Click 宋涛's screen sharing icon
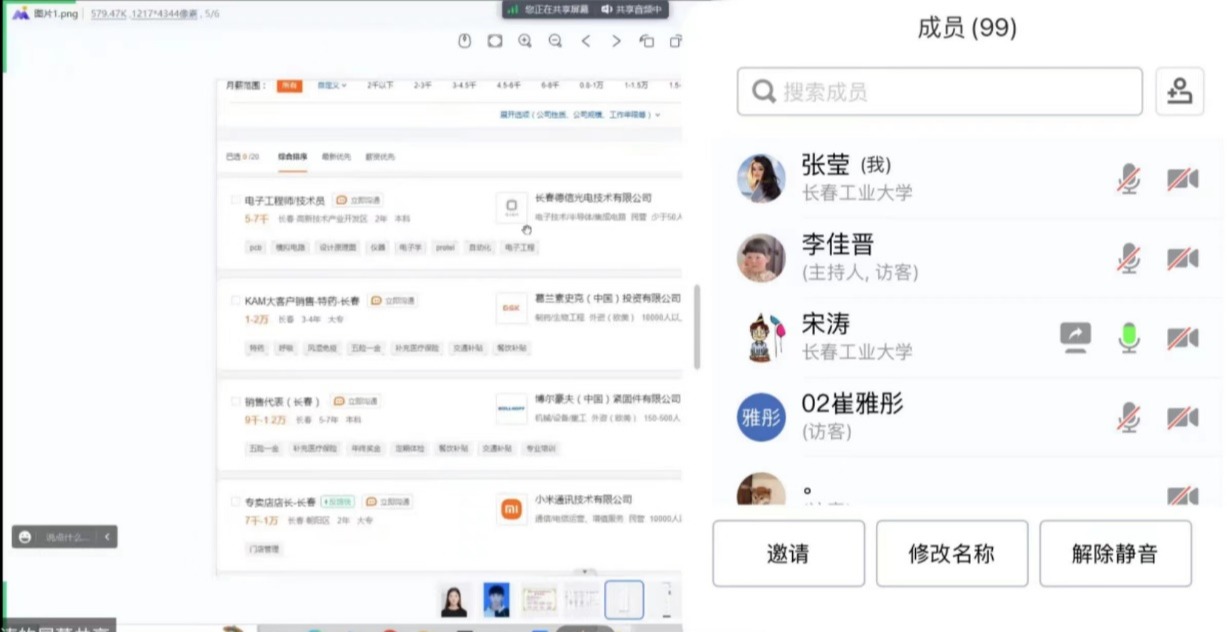 tap(1075, 338)
